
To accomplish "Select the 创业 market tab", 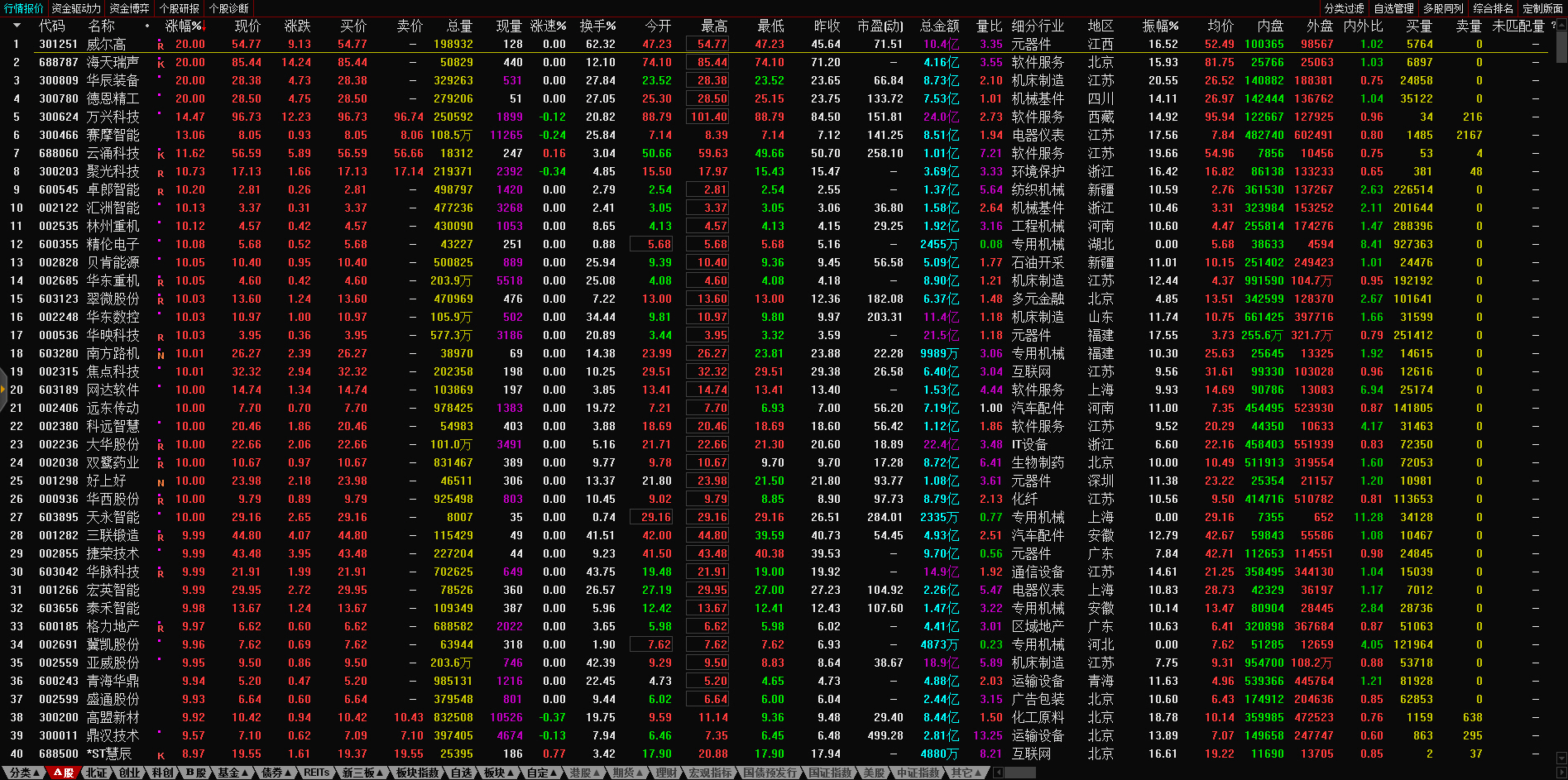I will (x=130, y=773).
